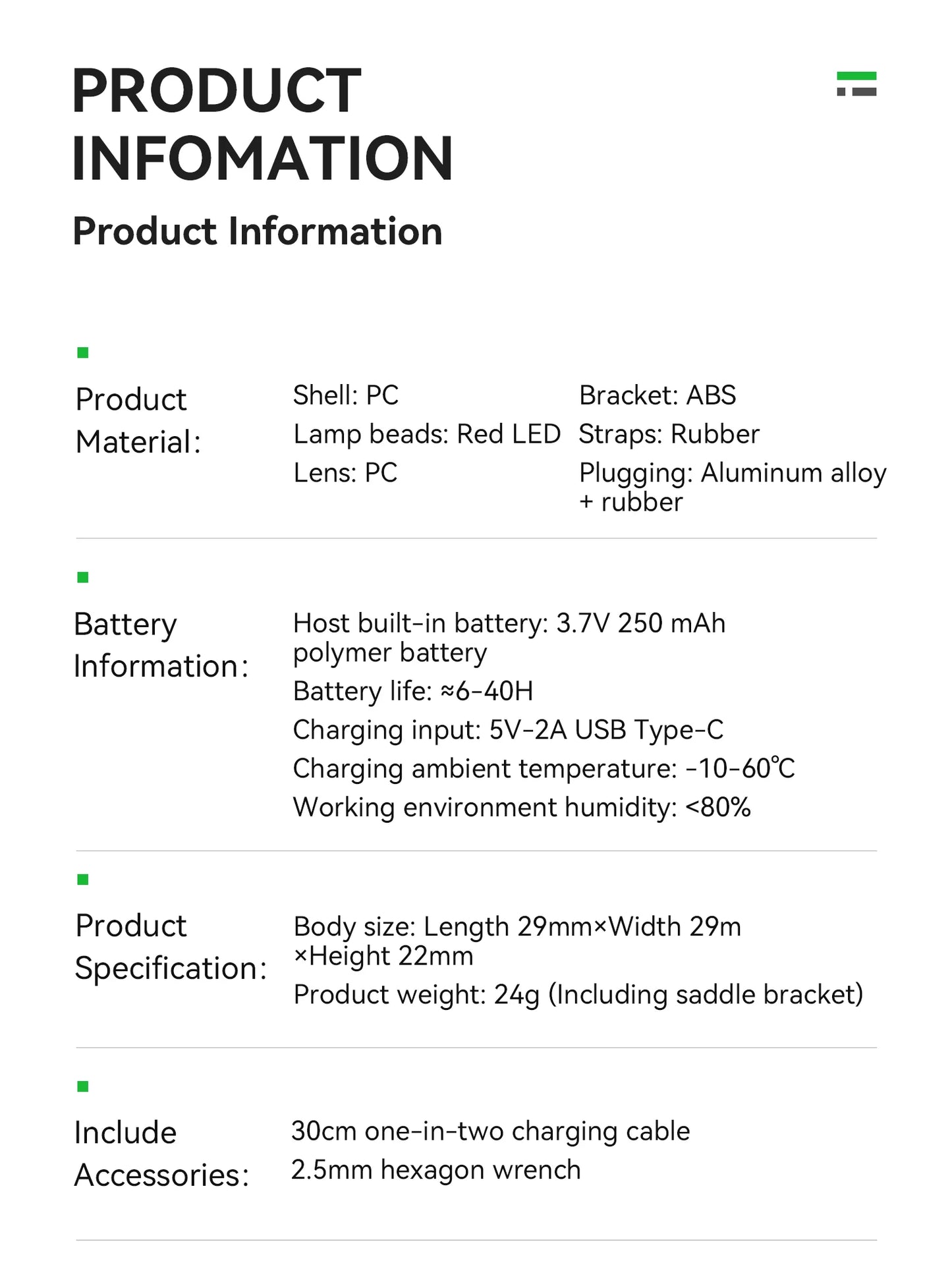Click the PRODUCT INFOMATION headline
The height and width of the screenshot is (1288, 952).
(x=262, y=124)
